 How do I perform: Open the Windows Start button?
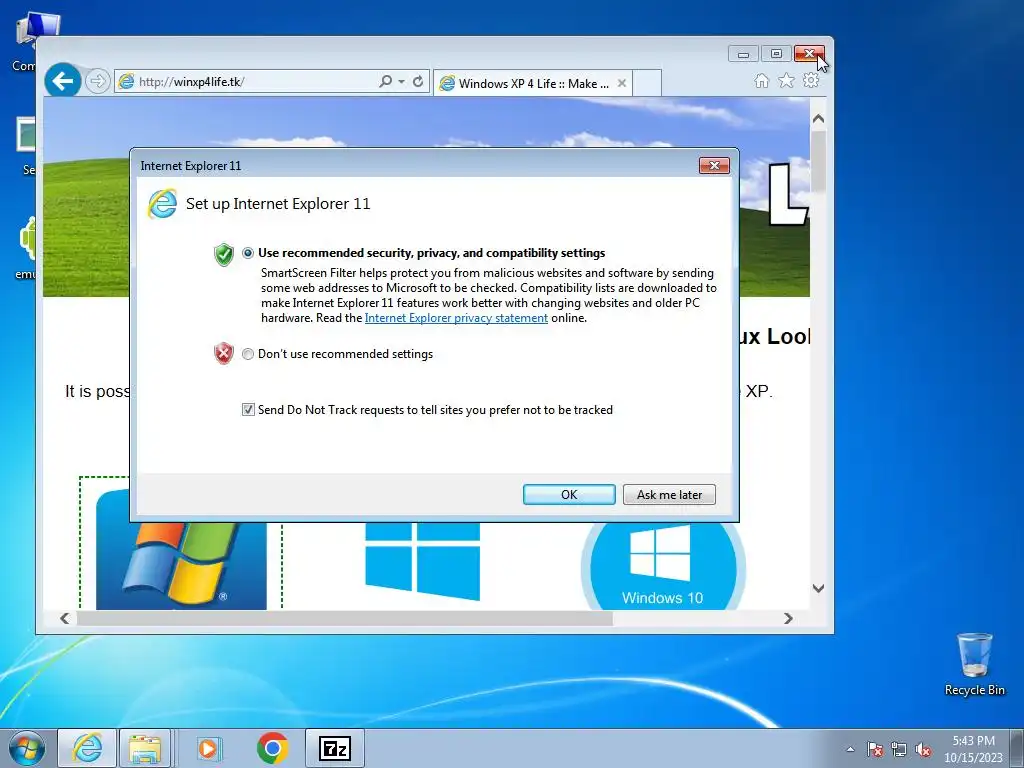tap(27, 748)
